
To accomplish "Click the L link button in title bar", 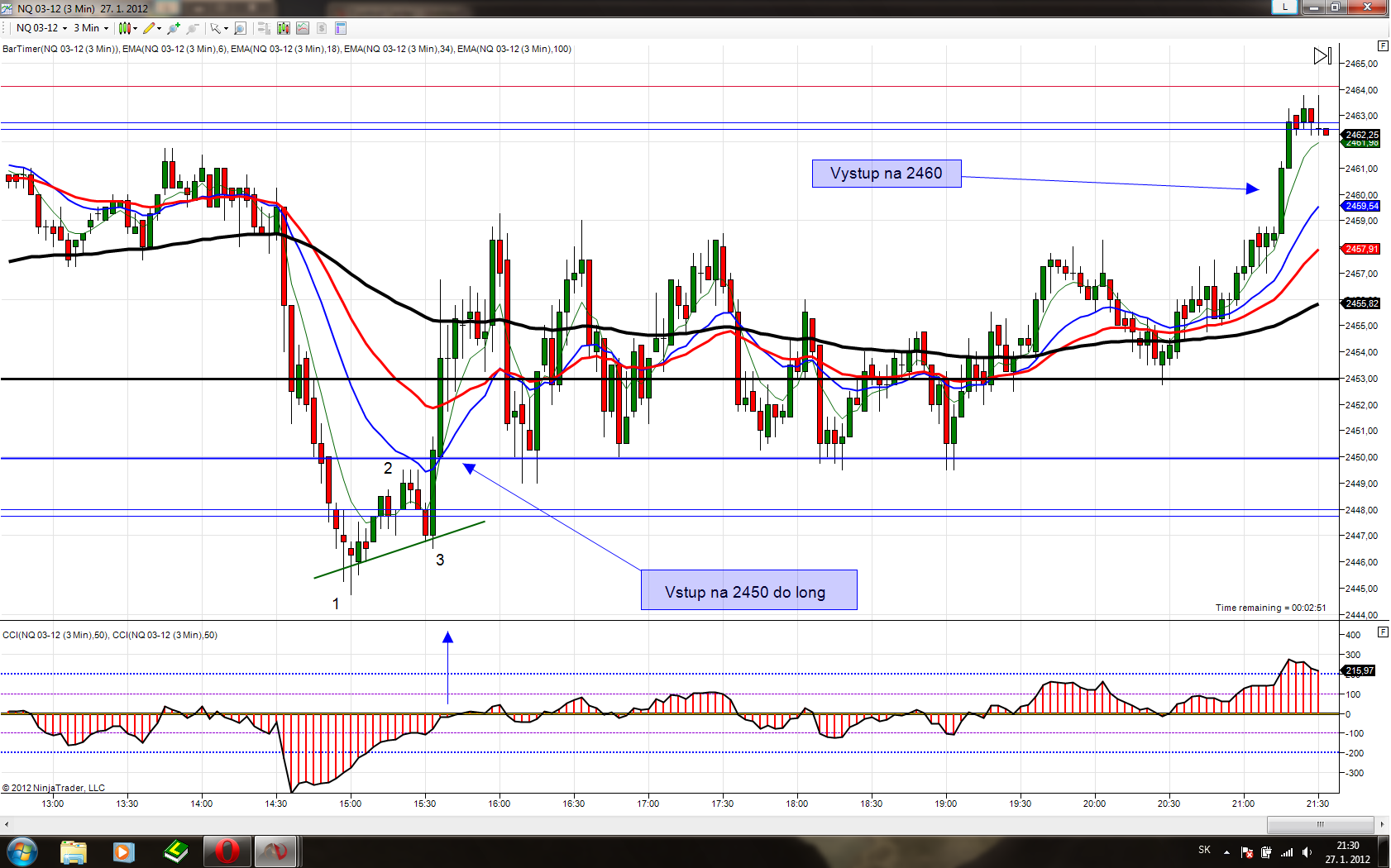I will (x=1284, y=7).
